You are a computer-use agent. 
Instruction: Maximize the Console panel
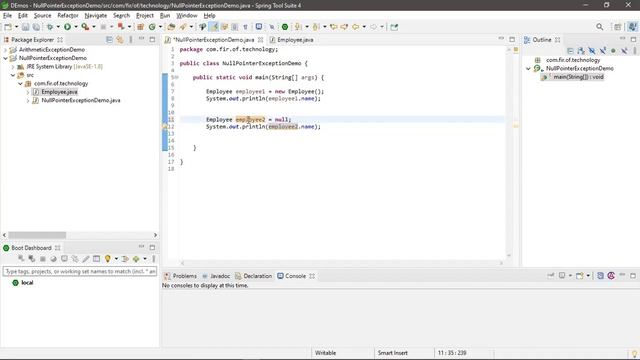click(633, 276)
